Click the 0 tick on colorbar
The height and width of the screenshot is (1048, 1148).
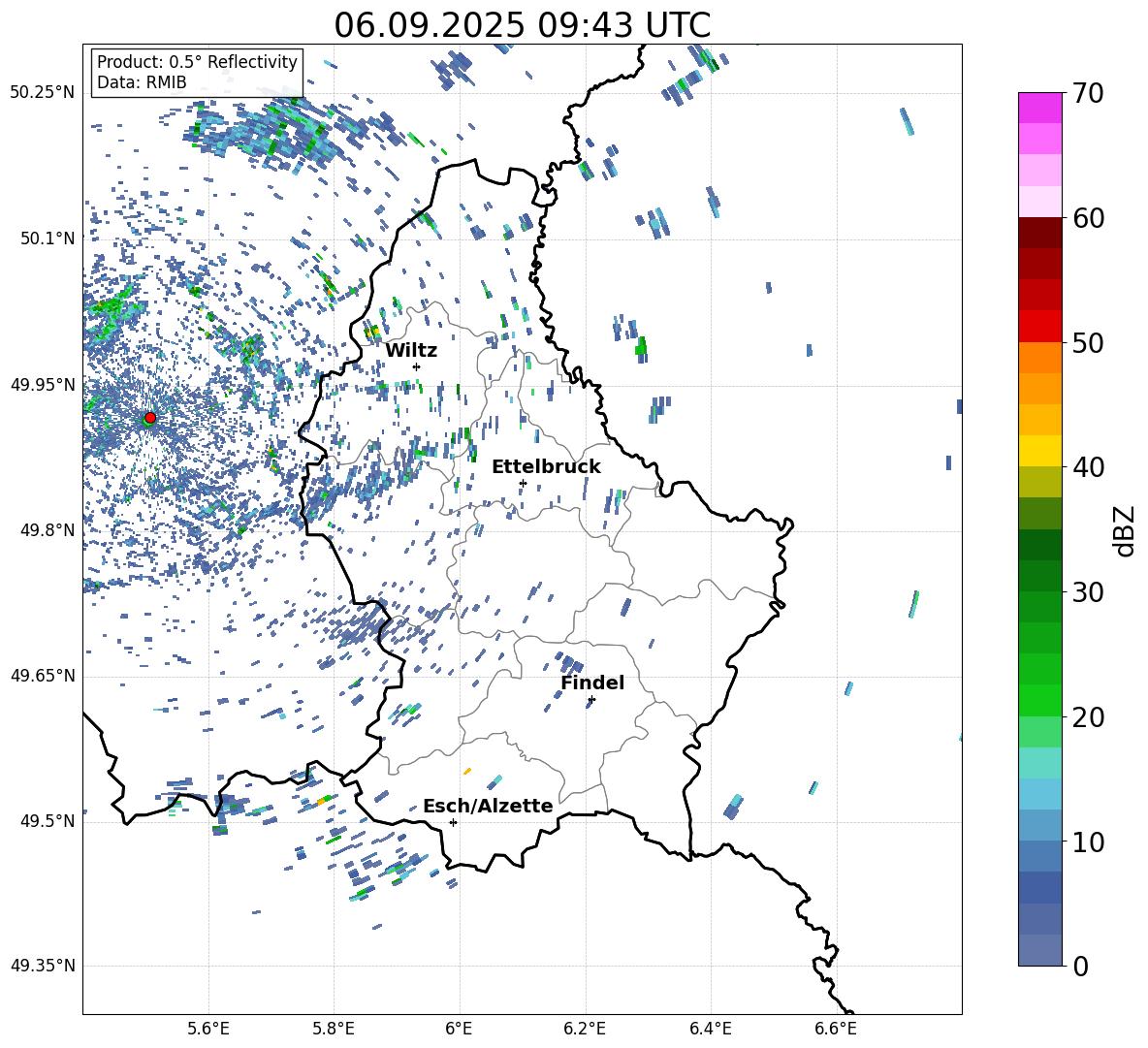1081,966
